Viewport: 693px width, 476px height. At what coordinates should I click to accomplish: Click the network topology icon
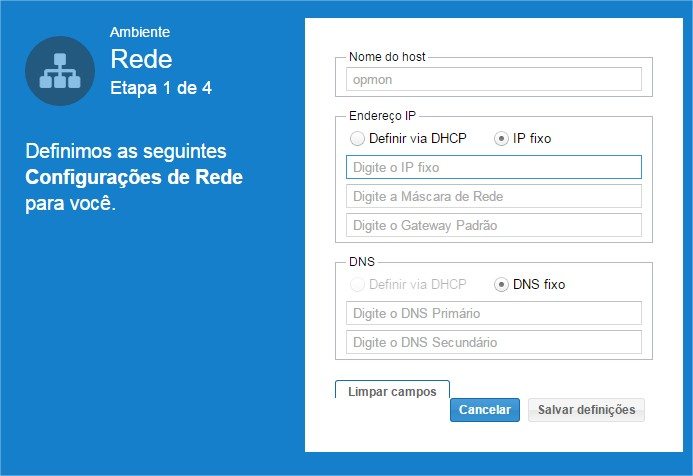60,71
